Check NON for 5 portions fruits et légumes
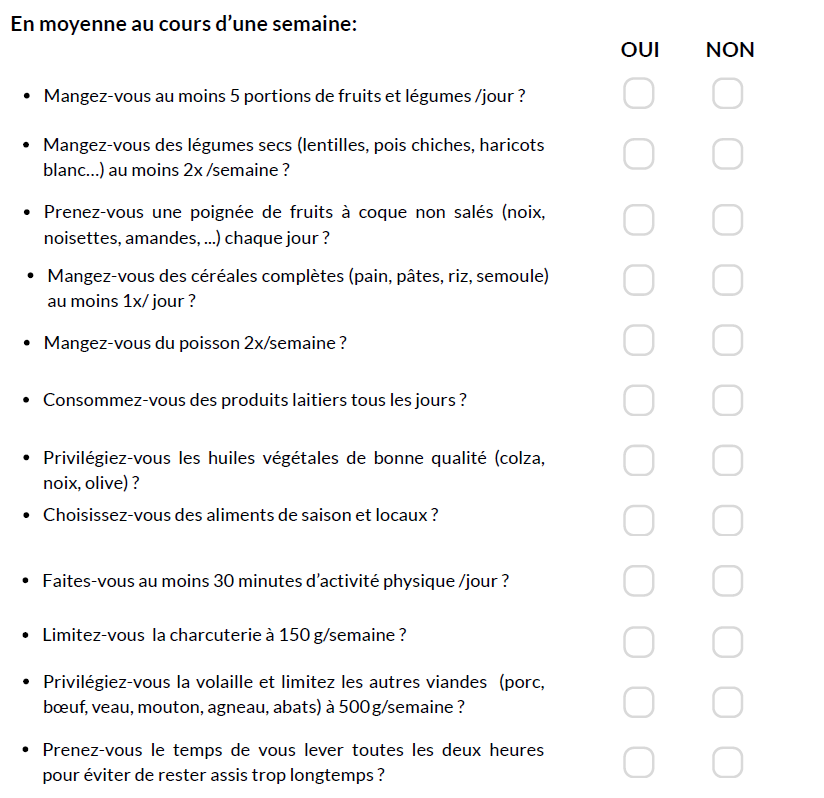This screenshot has height=798, width=824. (x=727, y=94)
